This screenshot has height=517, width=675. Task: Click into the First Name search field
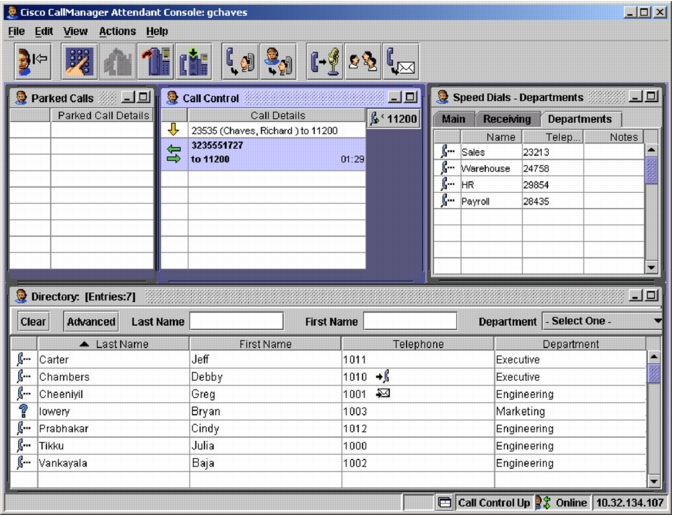pos(410,321)
